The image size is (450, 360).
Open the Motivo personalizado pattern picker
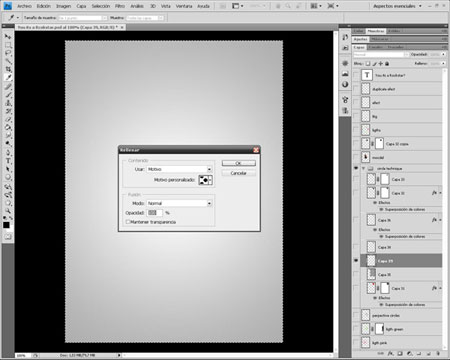click(x=205, y=180)
